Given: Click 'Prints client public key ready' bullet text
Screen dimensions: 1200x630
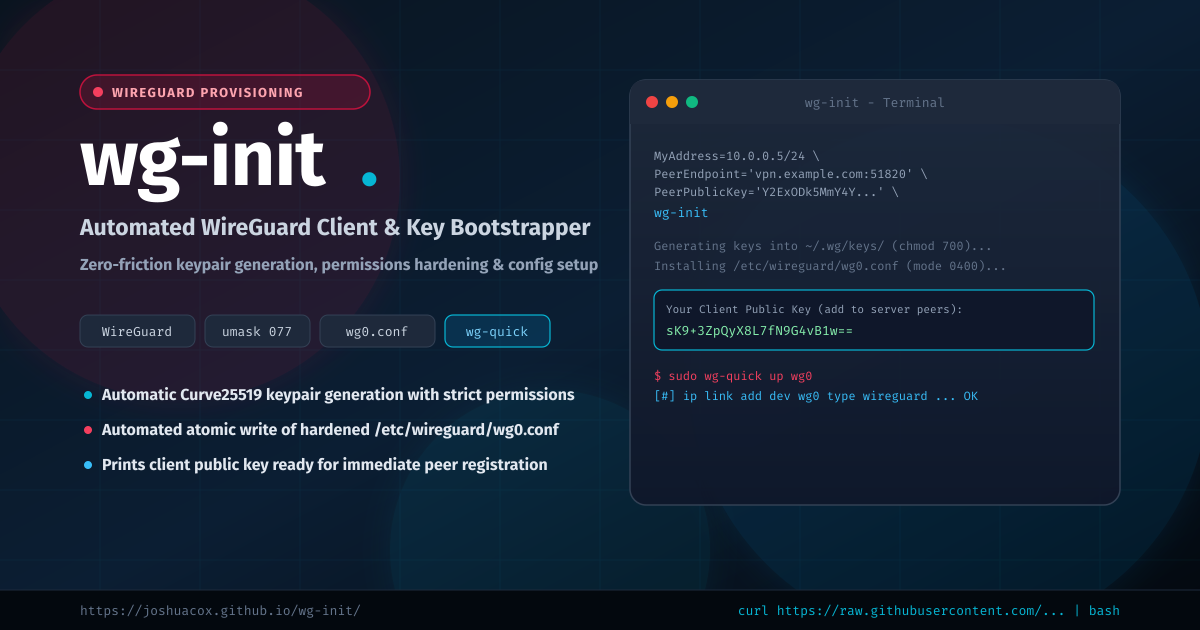Looking at the screenshot, I should pos(325,465).
